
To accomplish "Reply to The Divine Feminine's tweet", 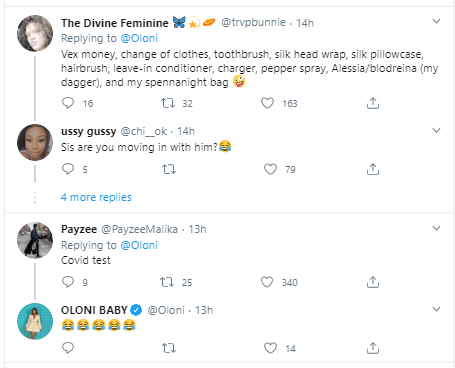I will 68,103.
